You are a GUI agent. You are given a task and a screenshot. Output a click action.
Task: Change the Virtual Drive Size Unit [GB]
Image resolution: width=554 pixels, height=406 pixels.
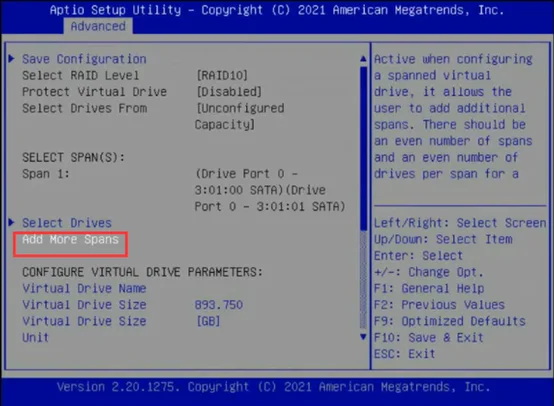coord(208,321)
